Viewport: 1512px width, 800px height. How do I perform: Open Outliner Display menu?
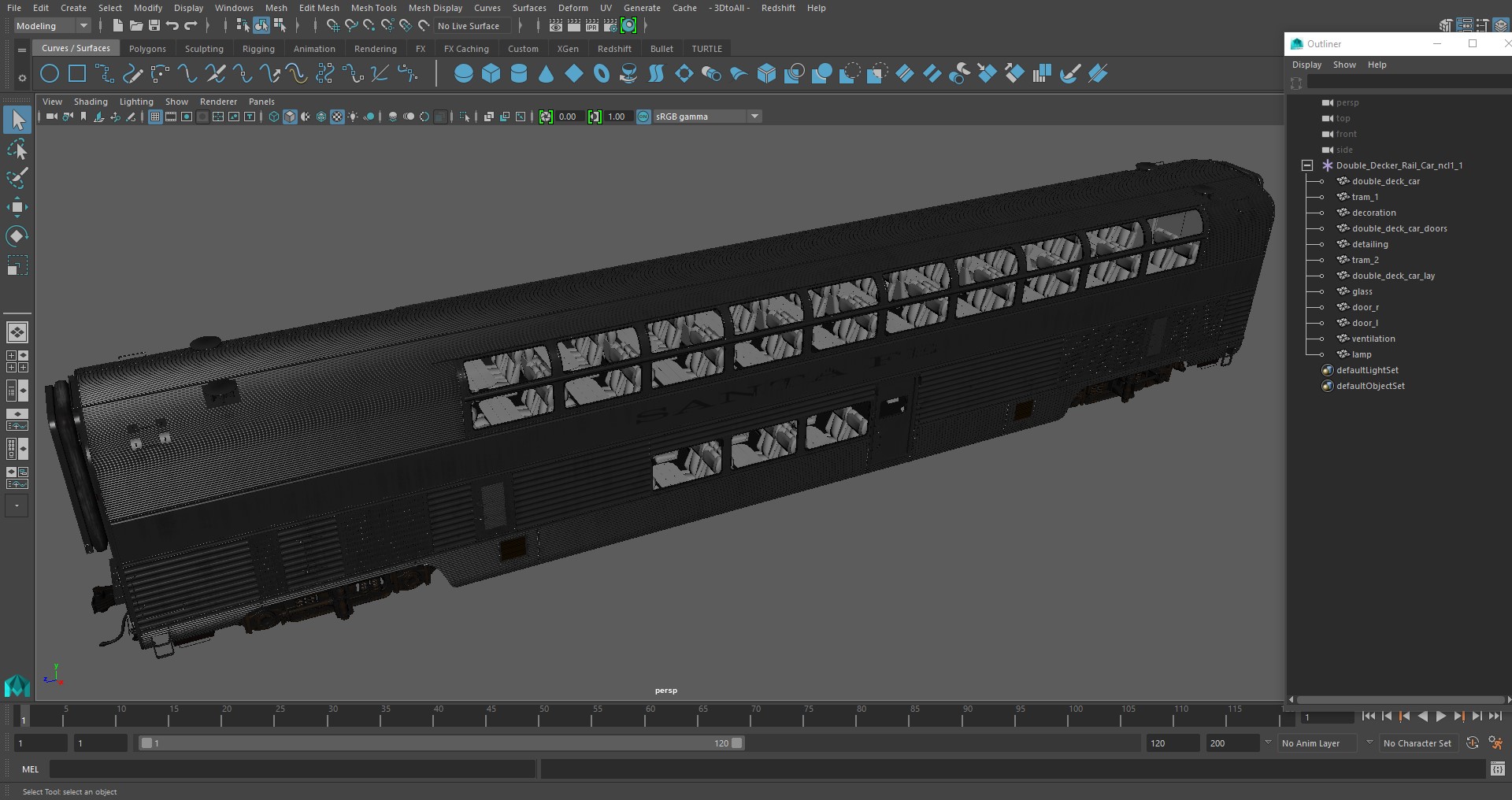pos(1306,65)
